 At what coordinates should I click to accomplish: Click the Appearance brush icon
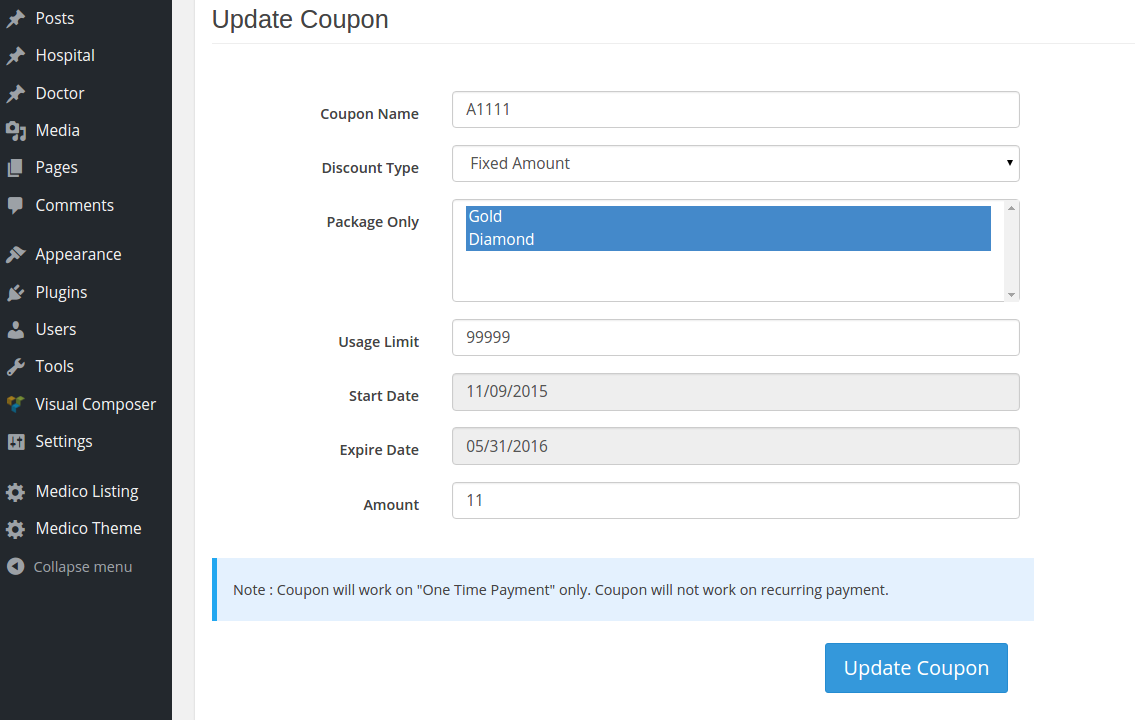click(x=16, y=255)
